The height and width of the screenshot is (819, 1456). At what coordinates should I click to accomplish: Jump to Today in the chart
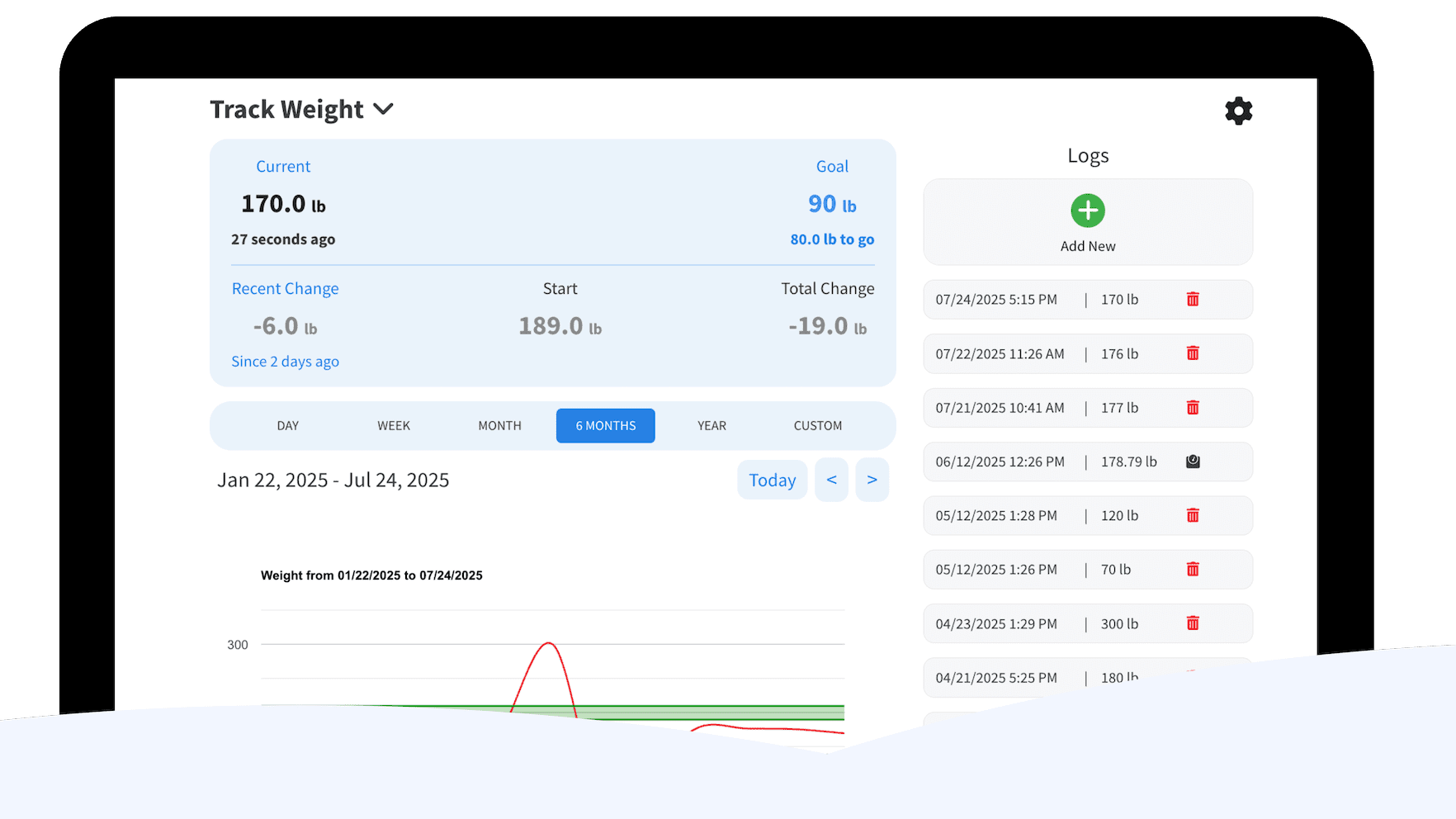pos(772,481)
